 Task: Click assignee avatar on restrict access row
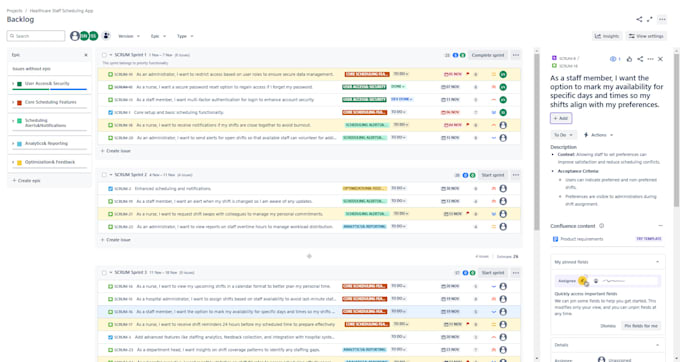[x=503, y=75]
